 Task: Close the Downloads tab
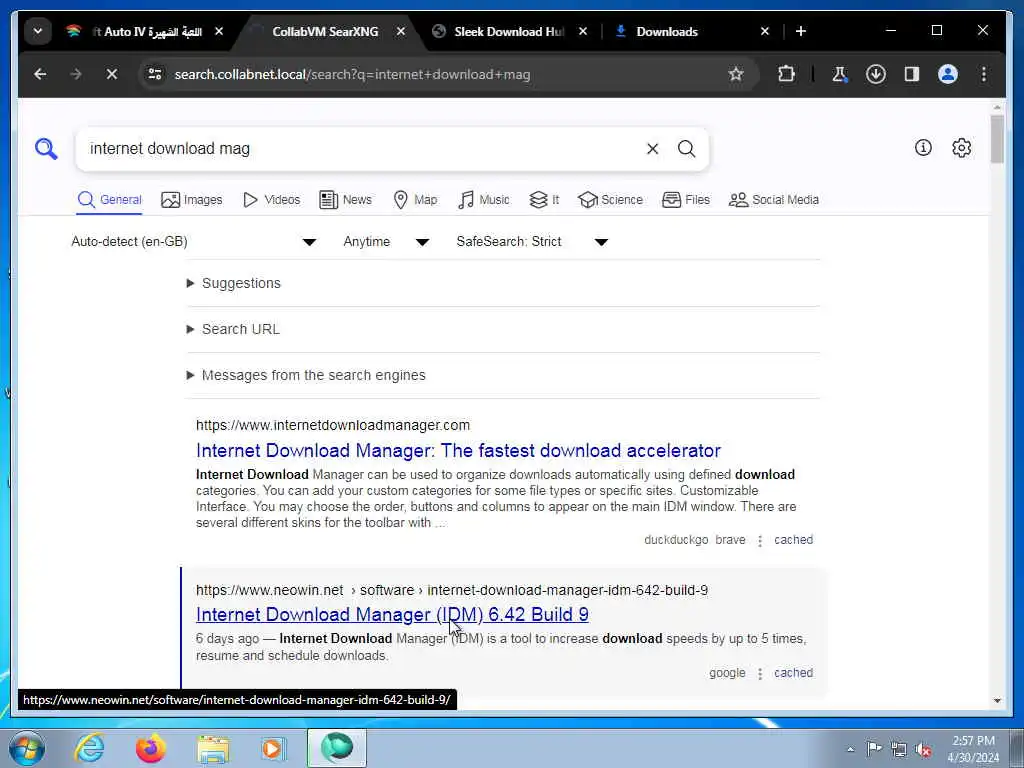765,31
